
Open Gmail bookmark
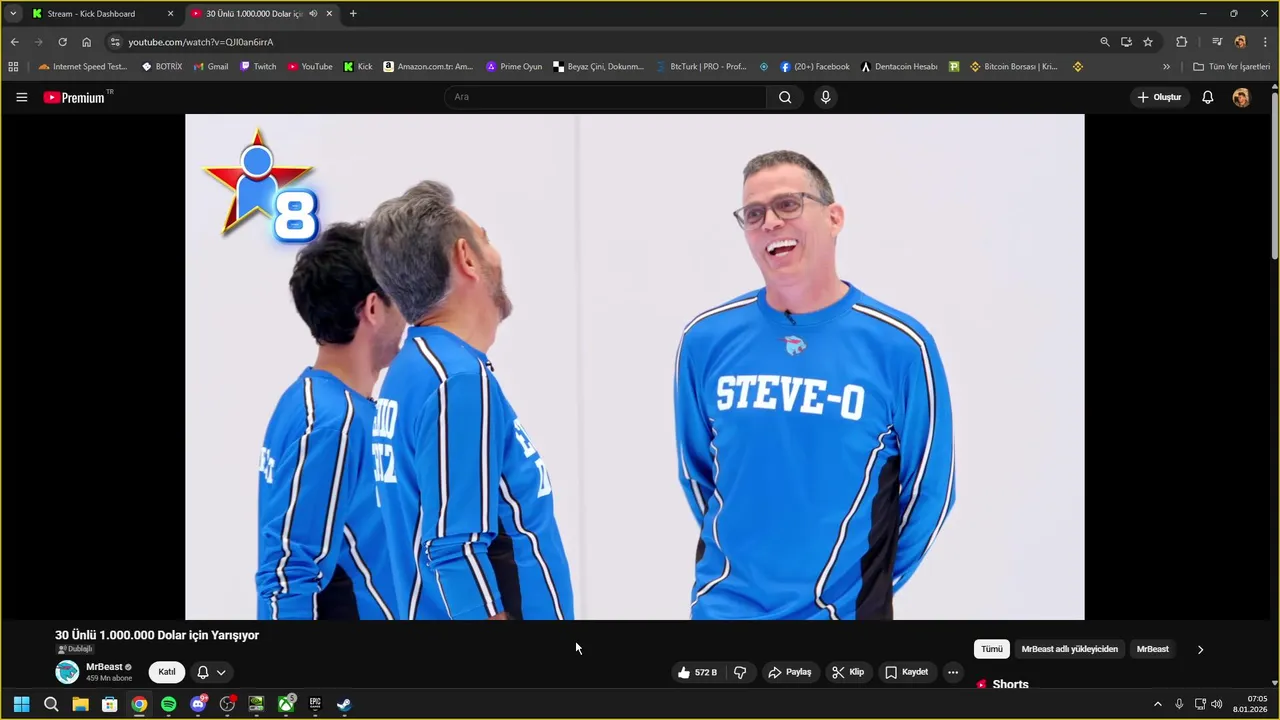click(211, 67)
